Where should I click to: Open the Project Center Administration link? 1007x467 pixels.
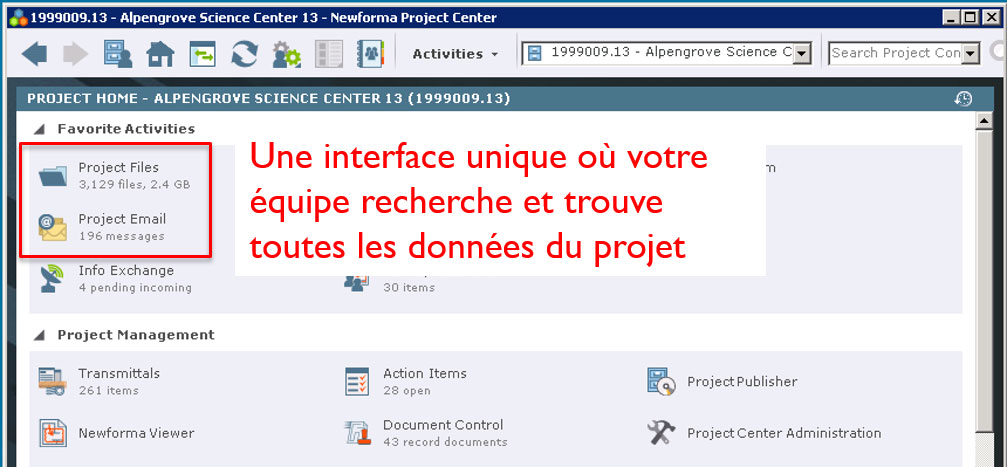pyautogui.click(x=784, y=433)
